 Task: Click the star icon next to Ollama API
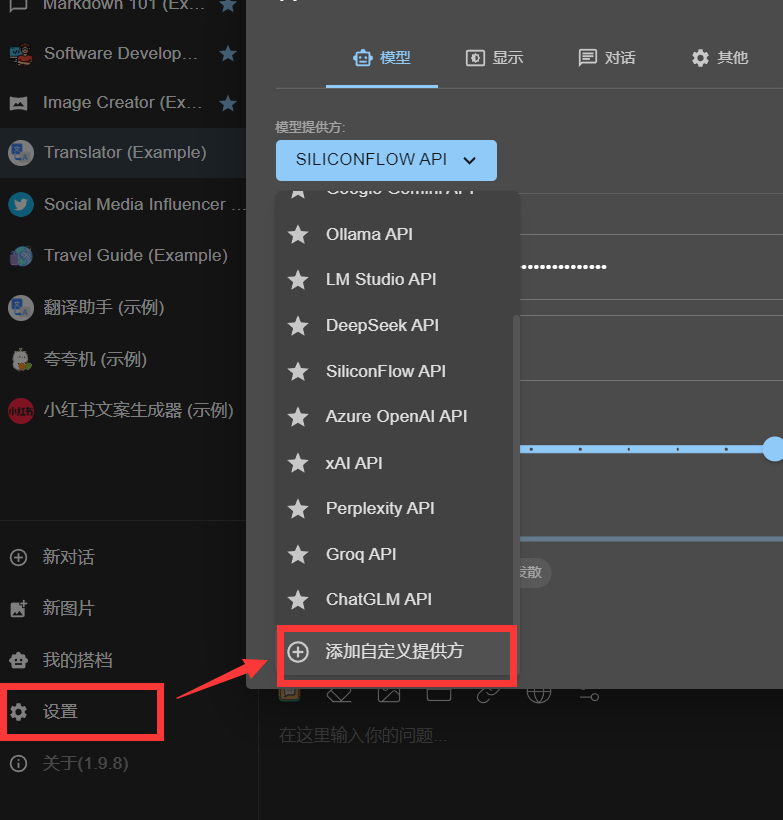(298, 234)
